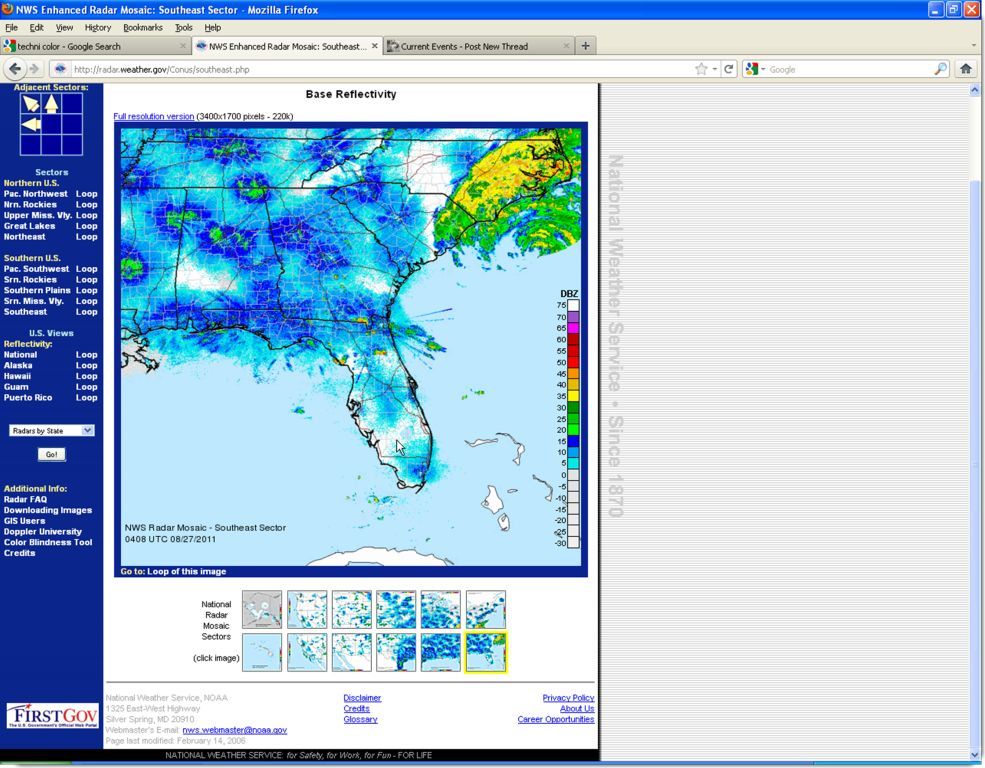Click the northwest arrow in Adjacent Sectors
Screen dimensions: 985x768
tap(31, 104)
